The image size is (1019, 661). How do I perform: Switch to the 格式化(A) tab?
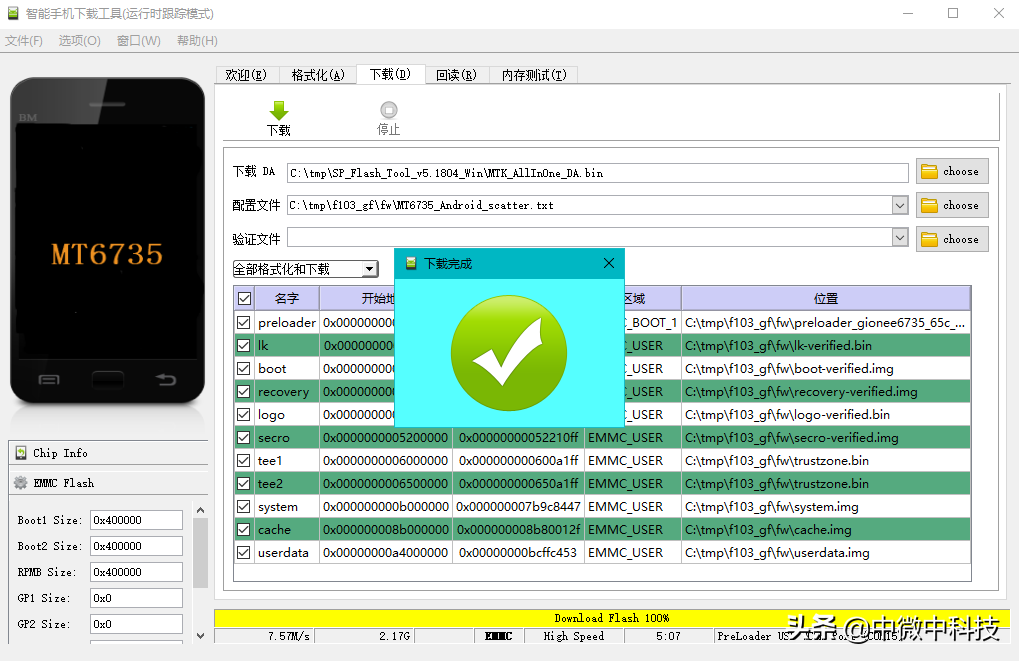tap(319, 74)
